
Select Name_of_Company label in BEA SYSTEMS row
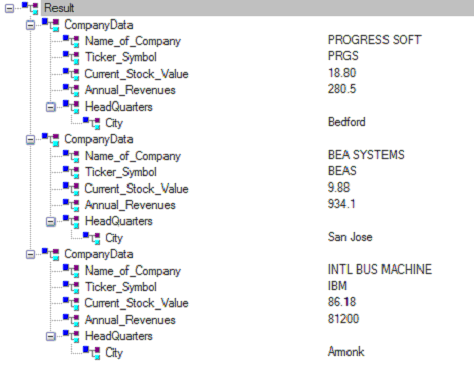(133, 156)
